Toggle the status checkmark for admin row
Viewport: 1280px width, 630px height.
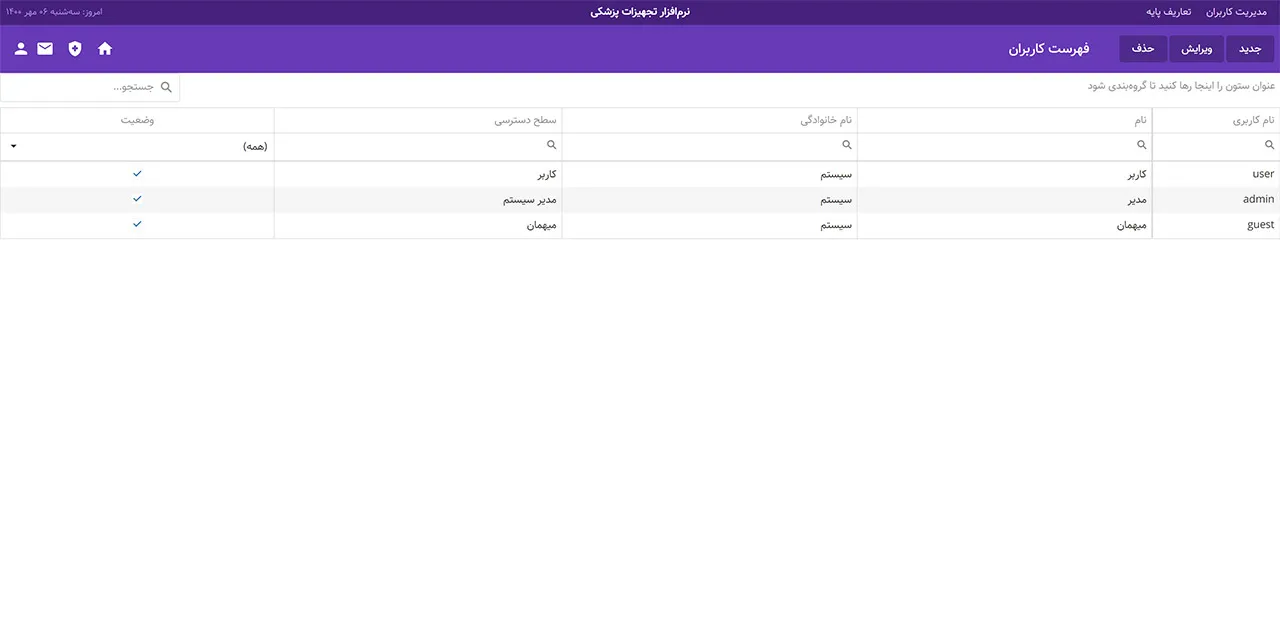137,199
